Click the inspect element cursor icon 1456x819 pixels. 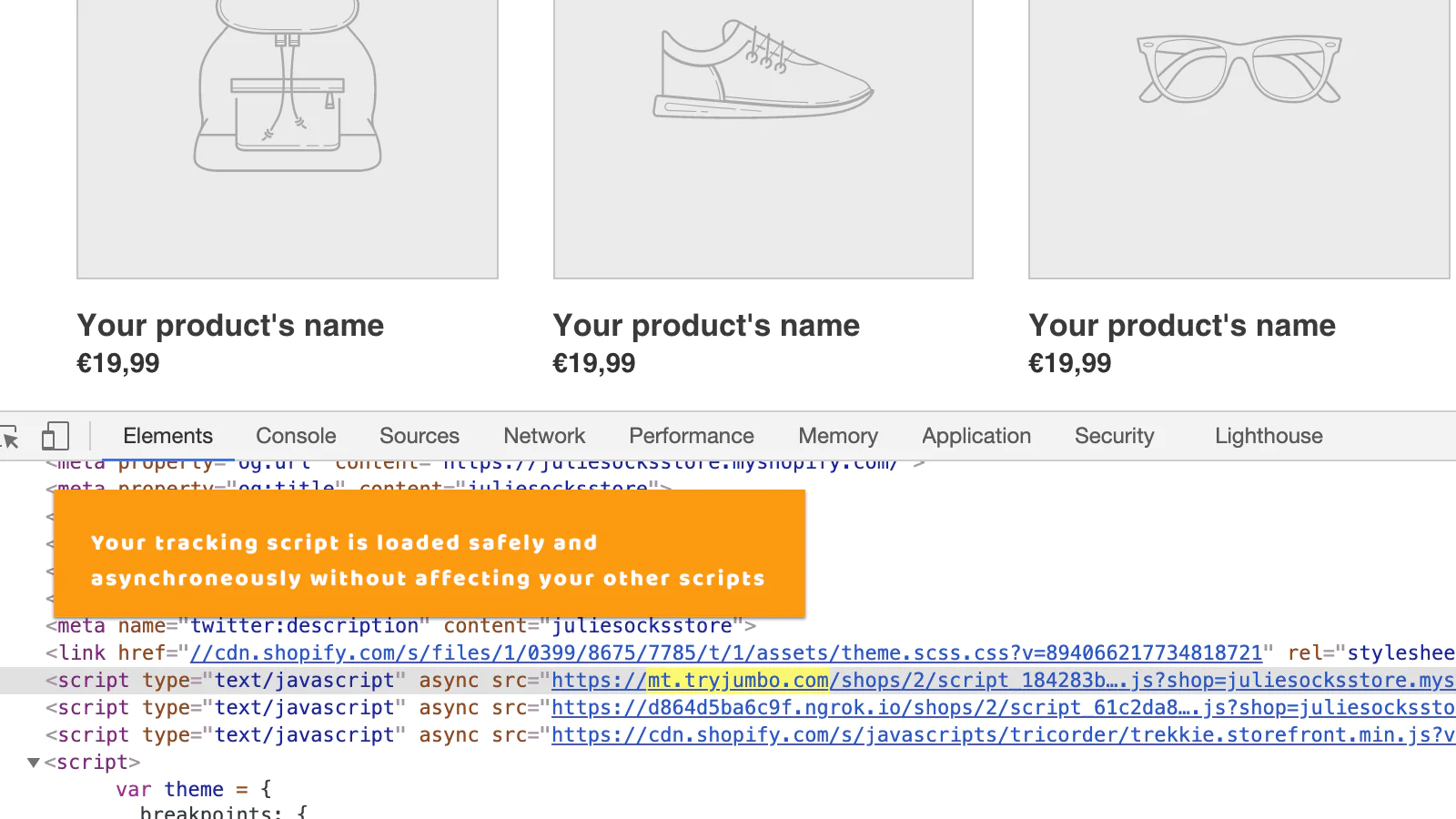(10, 437)
